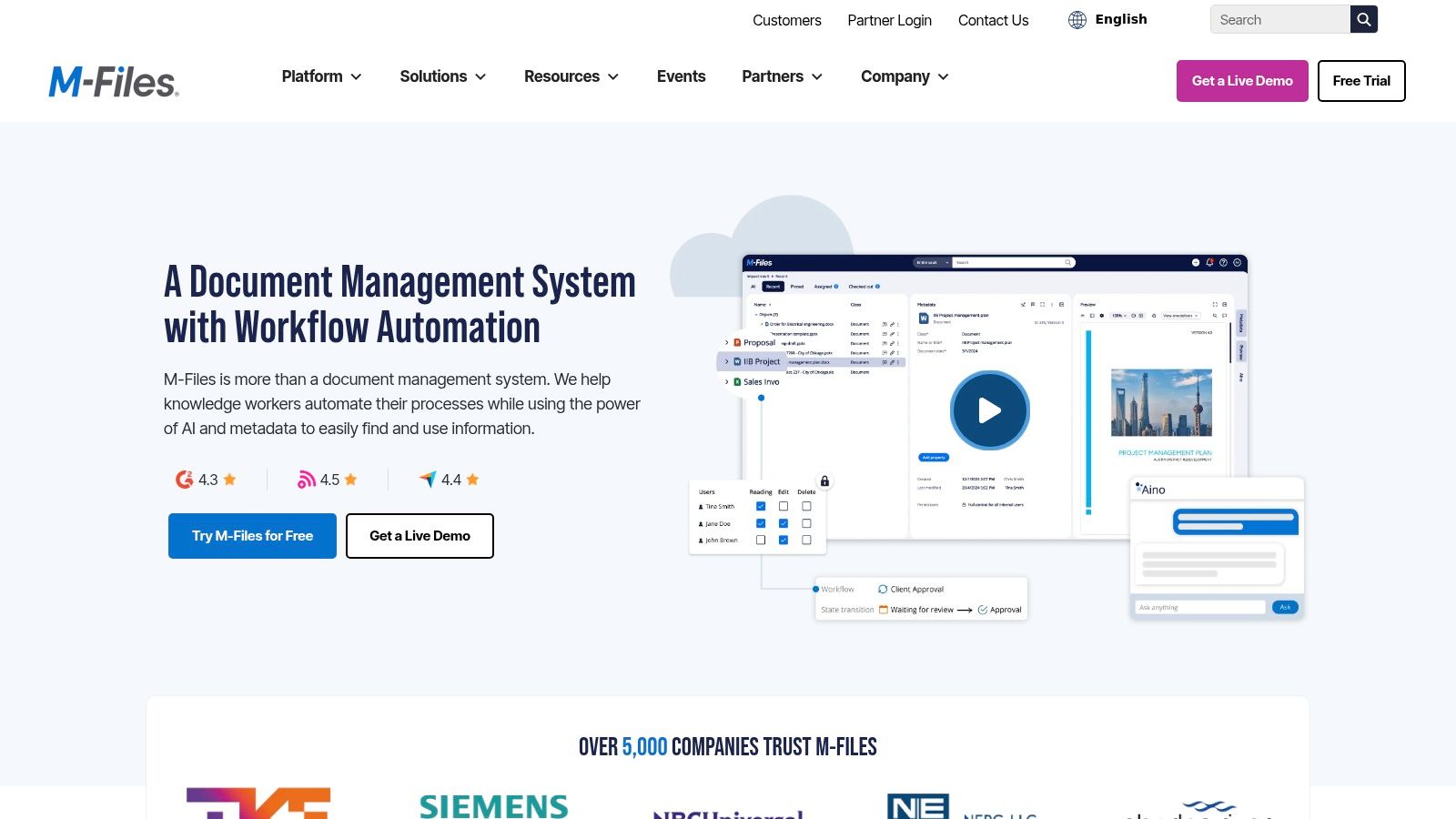
Task: Check Delete permission for Tina Smith
Action: click(x=806, y=506)
